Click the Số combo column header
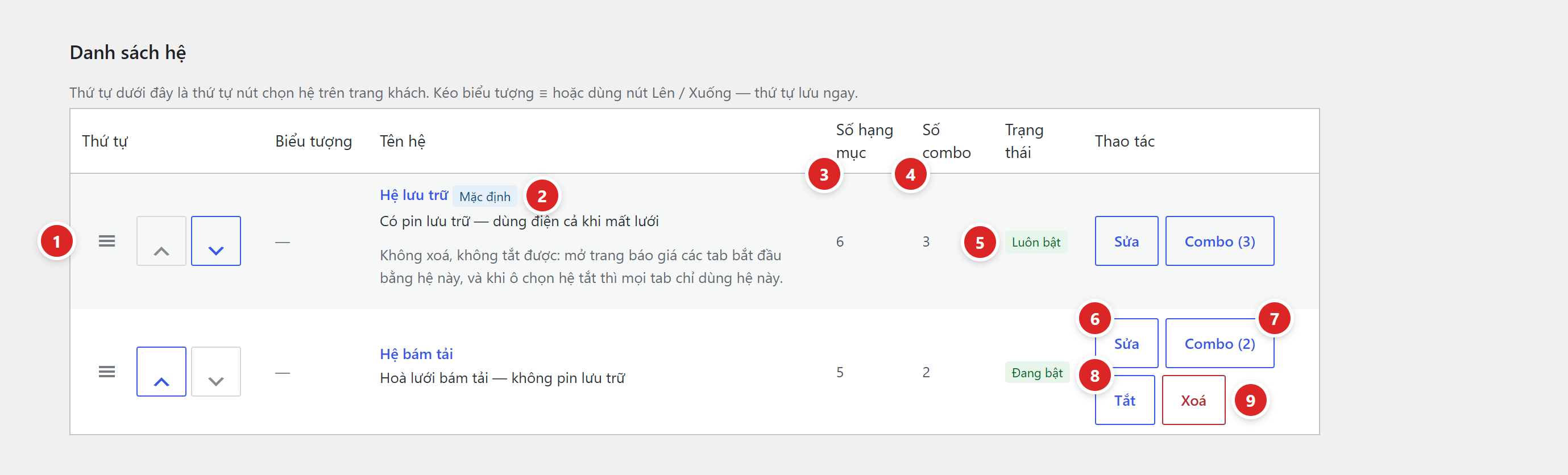The image size is (1568, 475). (947, 141)
